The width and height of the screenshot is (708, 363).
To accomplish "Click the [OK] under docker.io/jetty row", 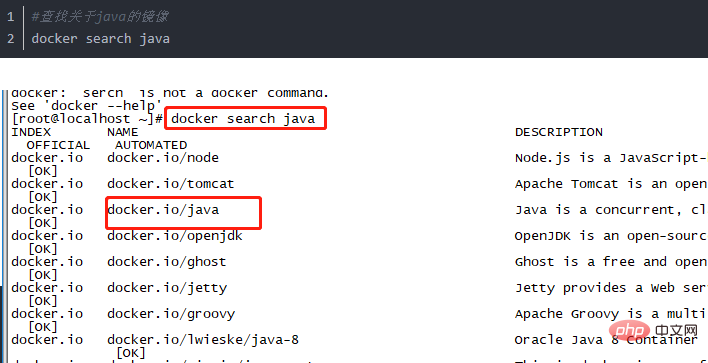I will pos(43,301).
